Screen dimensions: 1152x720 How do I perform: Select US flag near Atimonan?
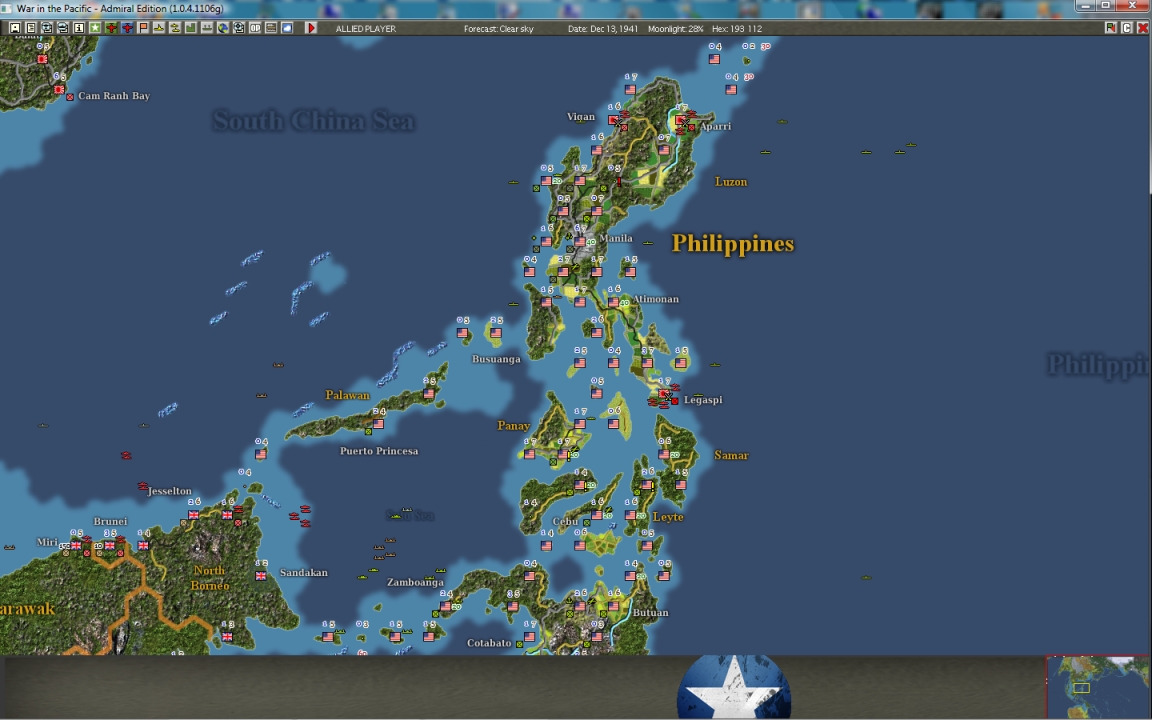(613, 302)
